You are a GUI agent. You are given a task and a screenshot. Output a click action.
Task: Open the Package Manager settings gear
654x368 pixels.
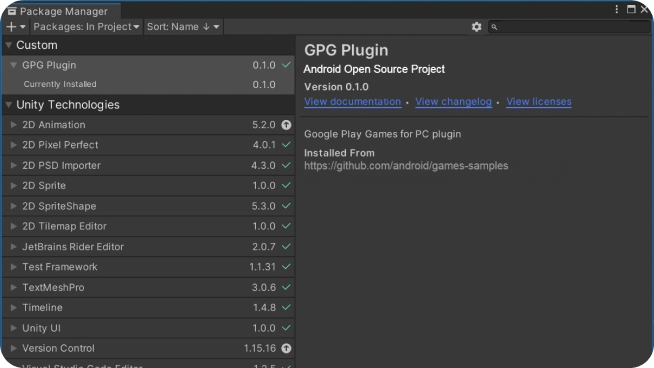476,27
